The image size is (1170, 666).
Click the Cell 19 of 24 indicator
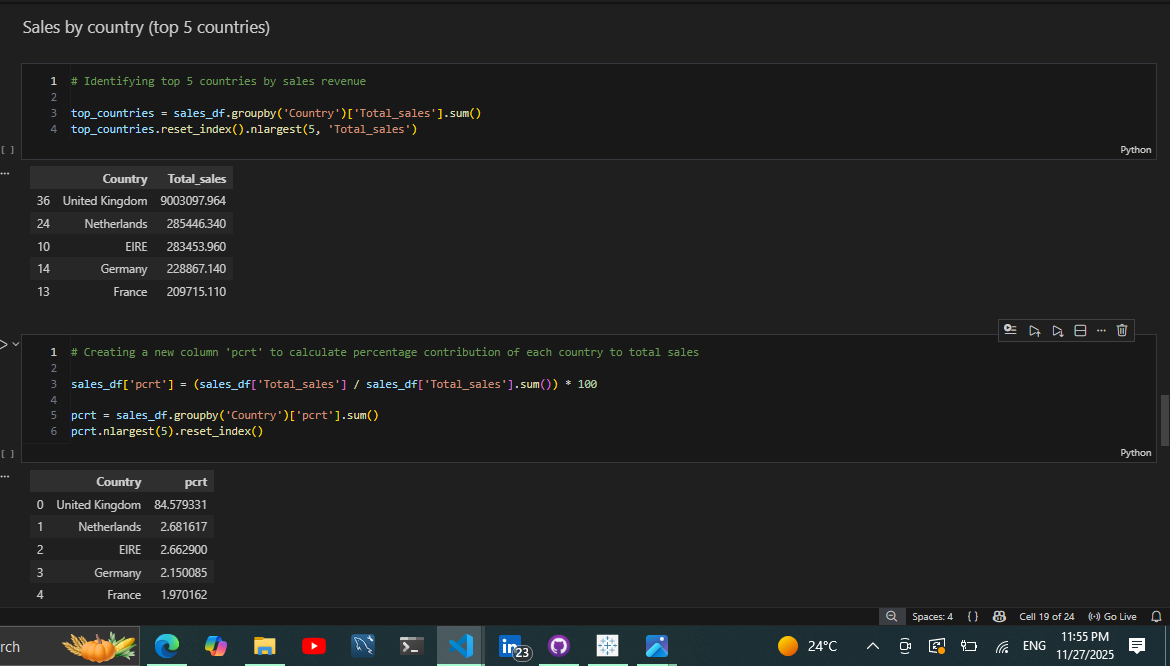1047,616
